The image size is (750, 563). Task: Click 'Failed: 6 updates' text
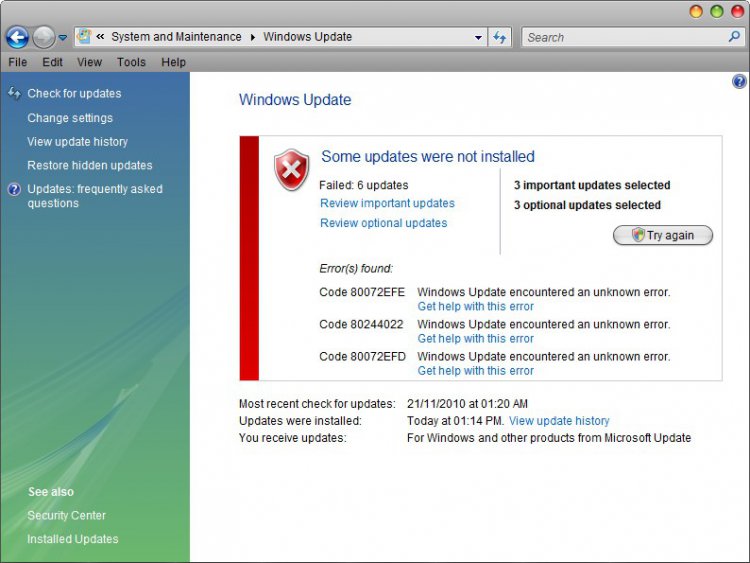click(x=364, y=185)
